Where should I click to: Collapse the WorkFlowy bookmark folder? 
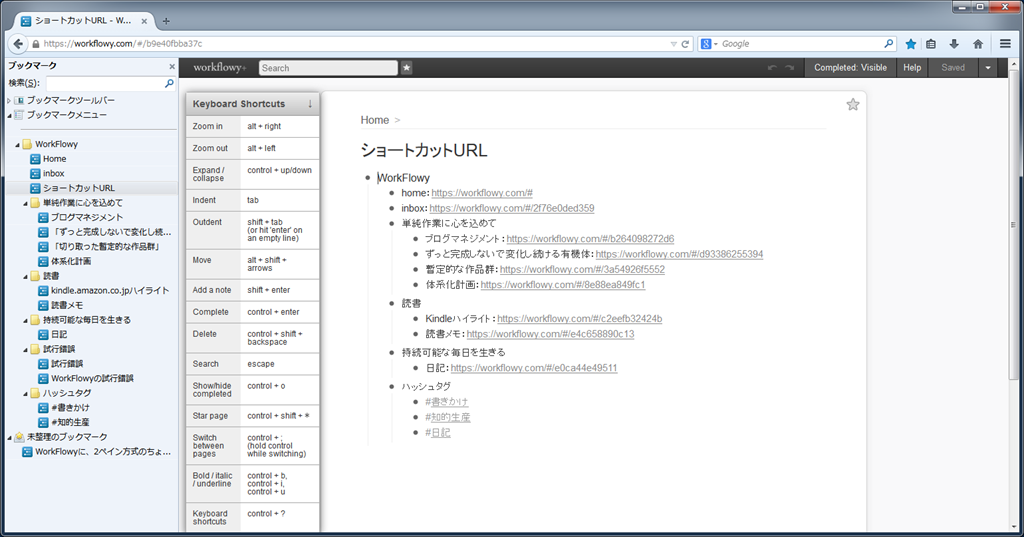pyautogui.click(x=18, y=144)
